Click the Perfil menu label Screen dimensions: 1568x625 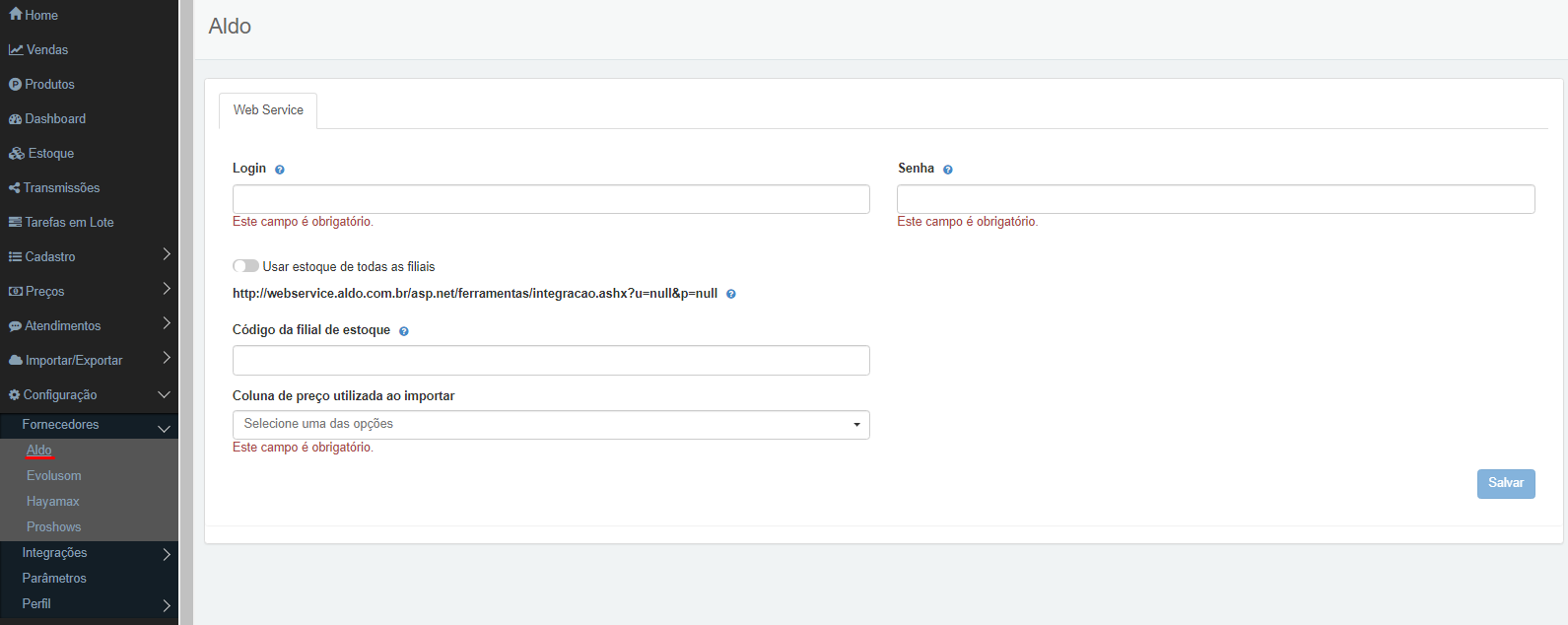click(36, 604)
